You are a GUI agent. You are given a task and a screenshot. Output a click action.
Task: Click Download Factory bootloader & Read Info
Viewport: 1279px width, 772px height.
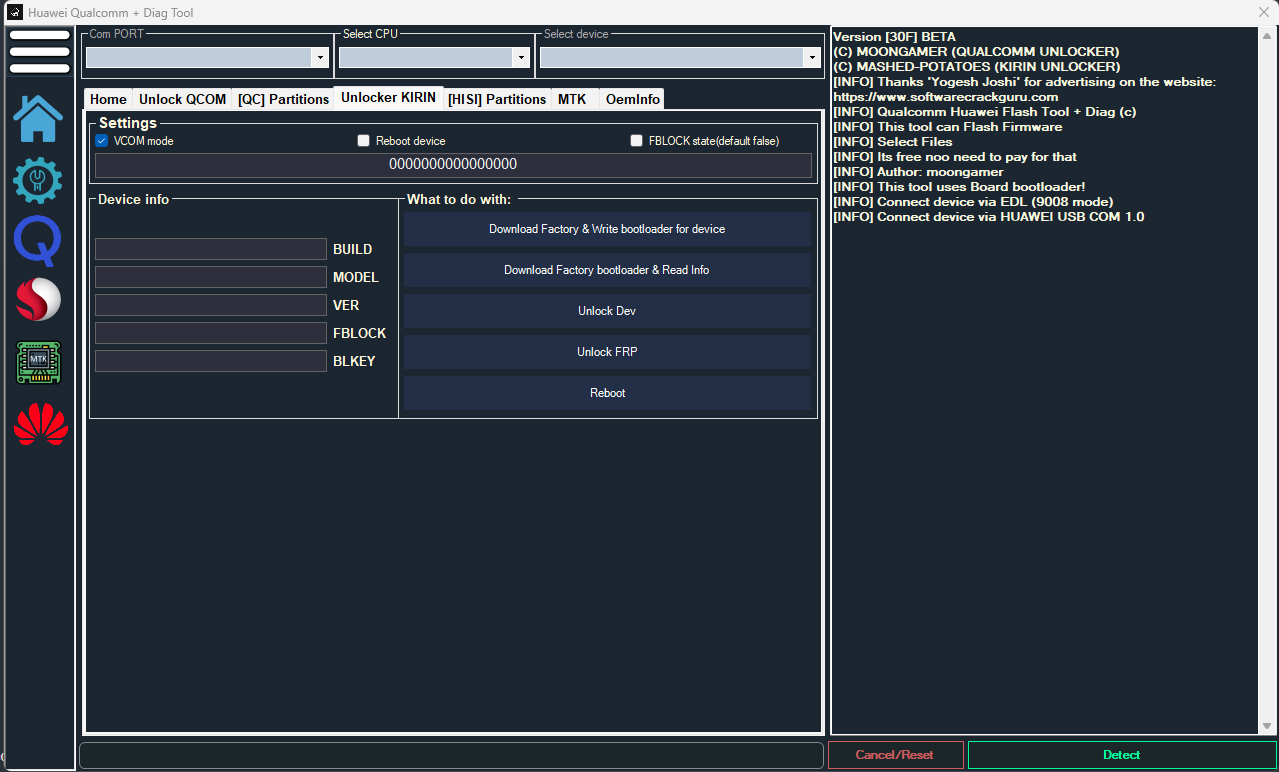(607, 270)
